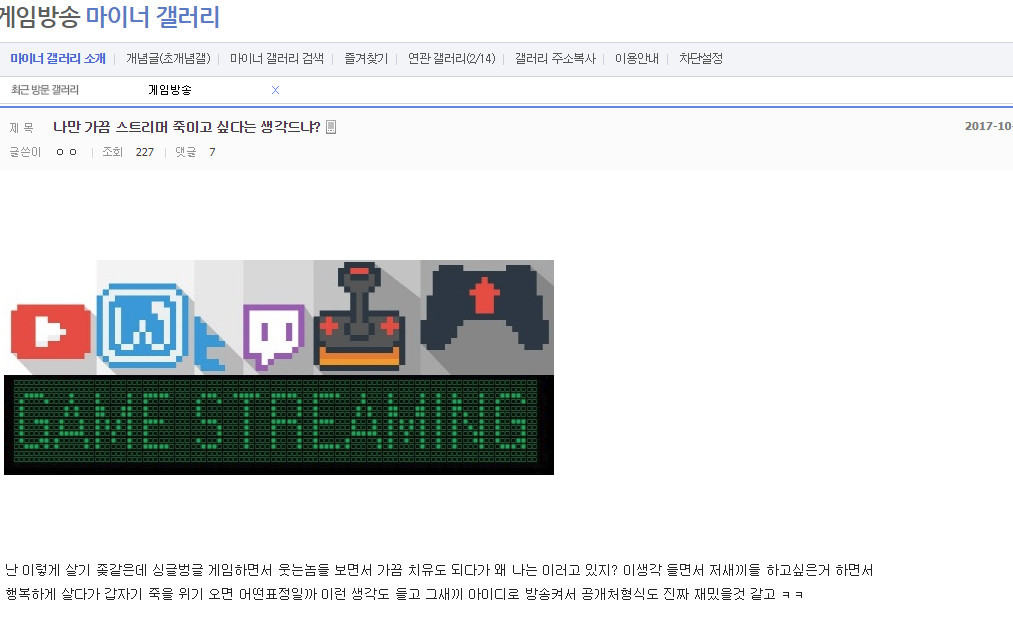
Task: Click author name ㅇㅇ
Action: [67, 152]
